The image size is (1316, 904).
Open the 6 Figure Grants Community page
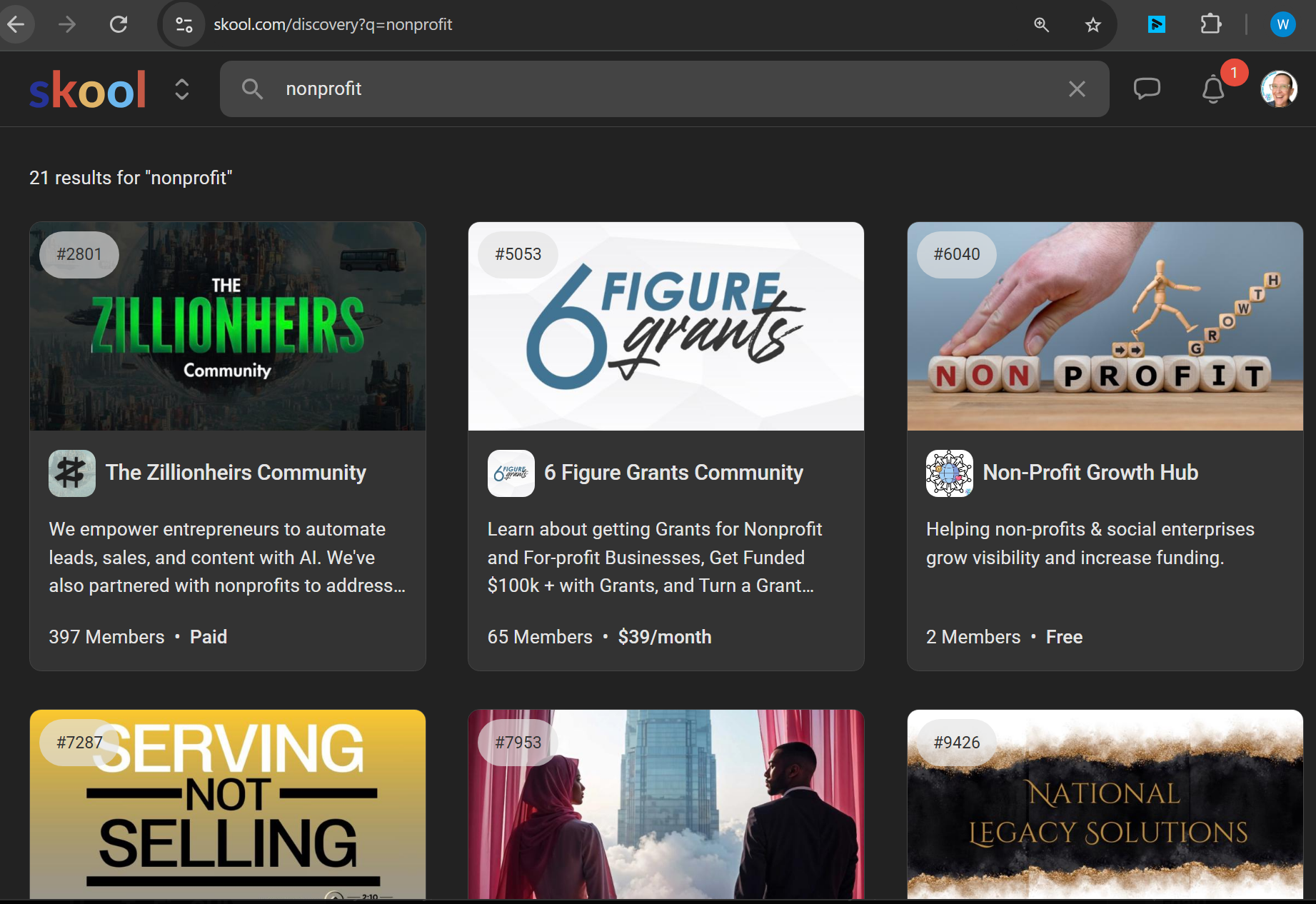673,472
